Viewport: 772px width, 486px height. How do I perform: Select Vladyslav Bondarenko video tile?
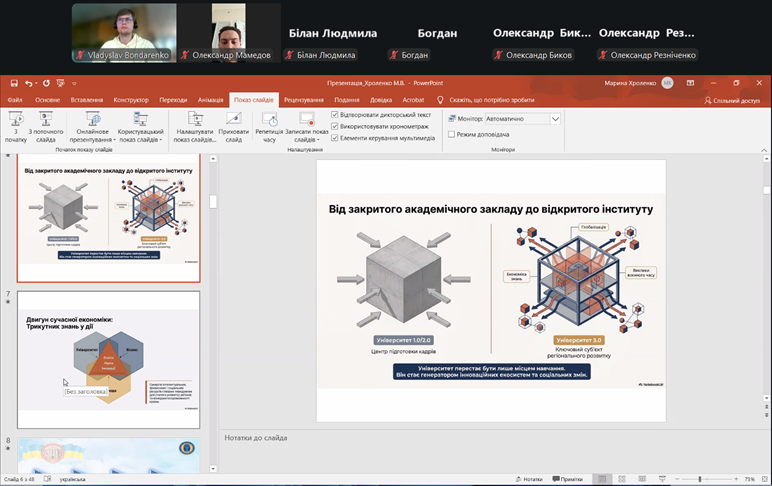(x=124, y=33)
